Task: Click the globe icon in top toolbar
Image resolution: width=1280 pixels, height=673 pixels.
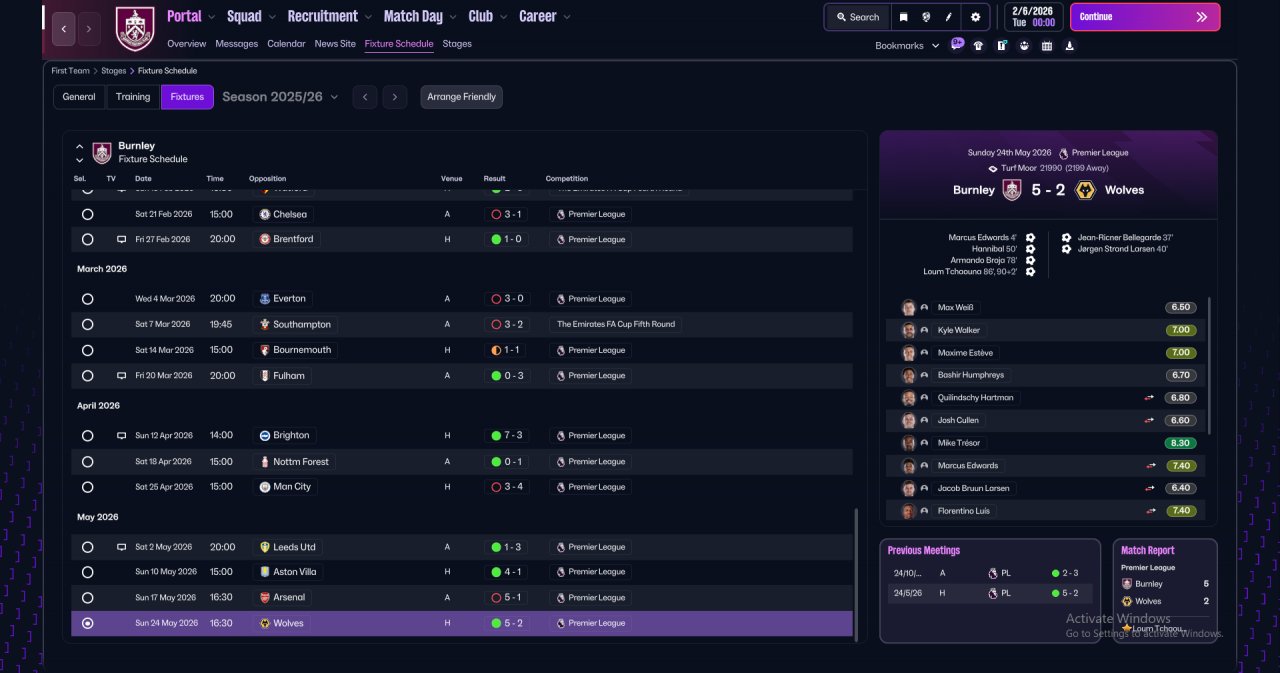Action: [x=927, y=17]
